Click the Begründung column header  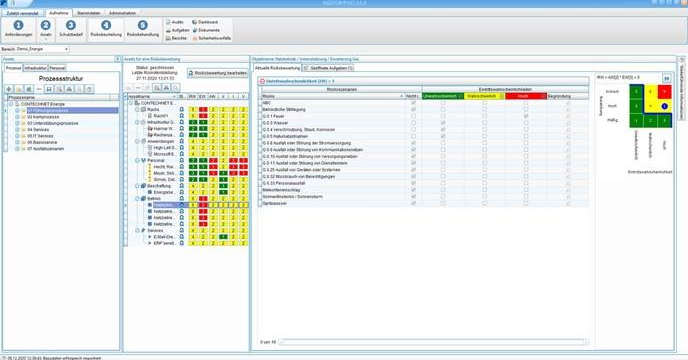(568, 96)
